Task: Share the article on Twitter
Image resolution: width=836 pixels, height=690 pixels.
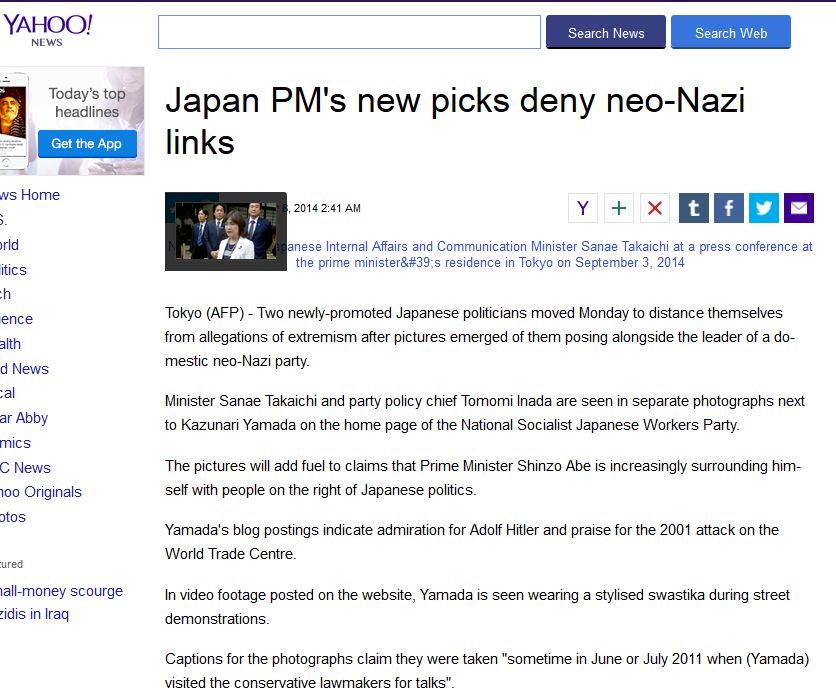Action: [x=764, y=208]
